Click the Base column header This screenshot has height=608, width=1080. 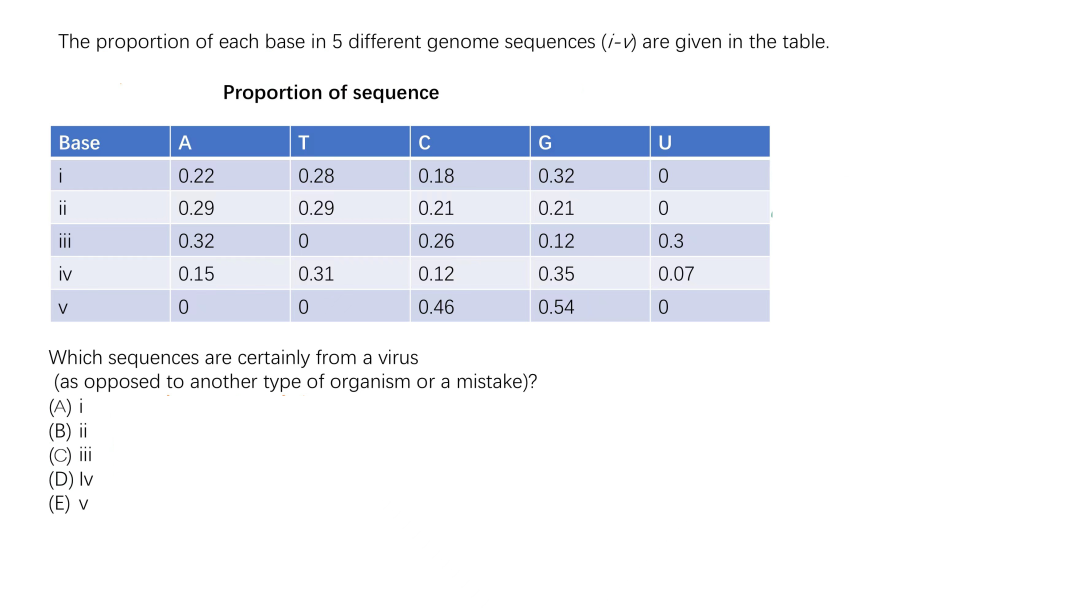110,142
